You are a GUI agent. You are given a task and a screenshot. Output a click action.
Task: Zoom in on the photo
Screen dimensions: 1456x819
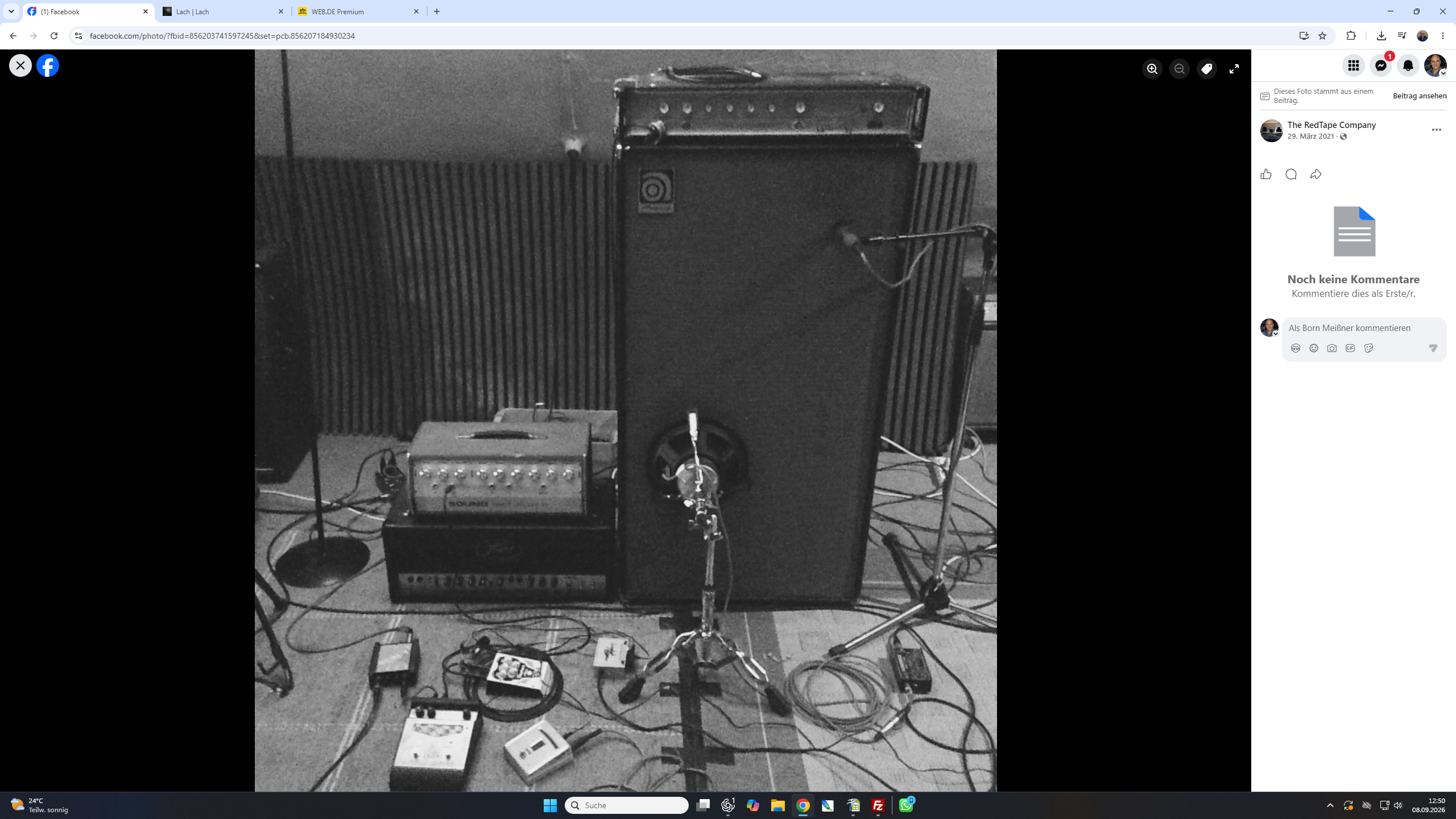[1152, 69]
